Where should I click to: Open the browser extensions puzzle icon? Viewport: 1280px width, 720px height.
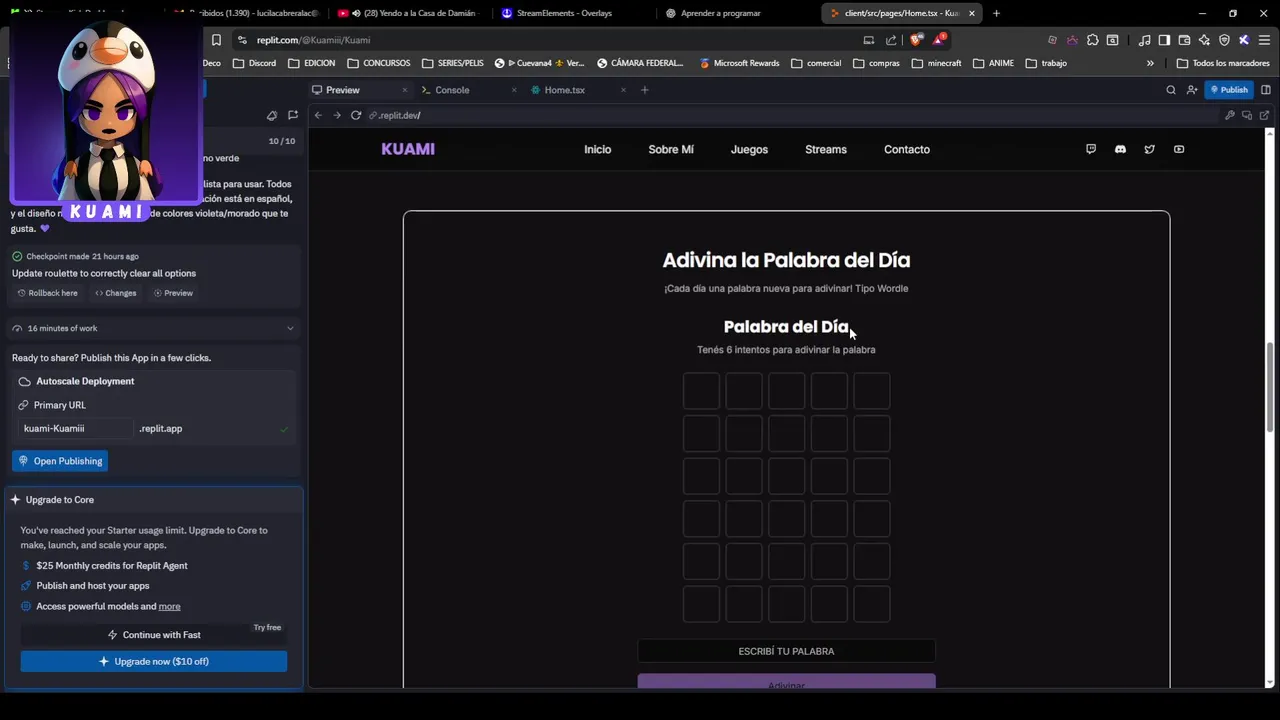coord(1092,40)
